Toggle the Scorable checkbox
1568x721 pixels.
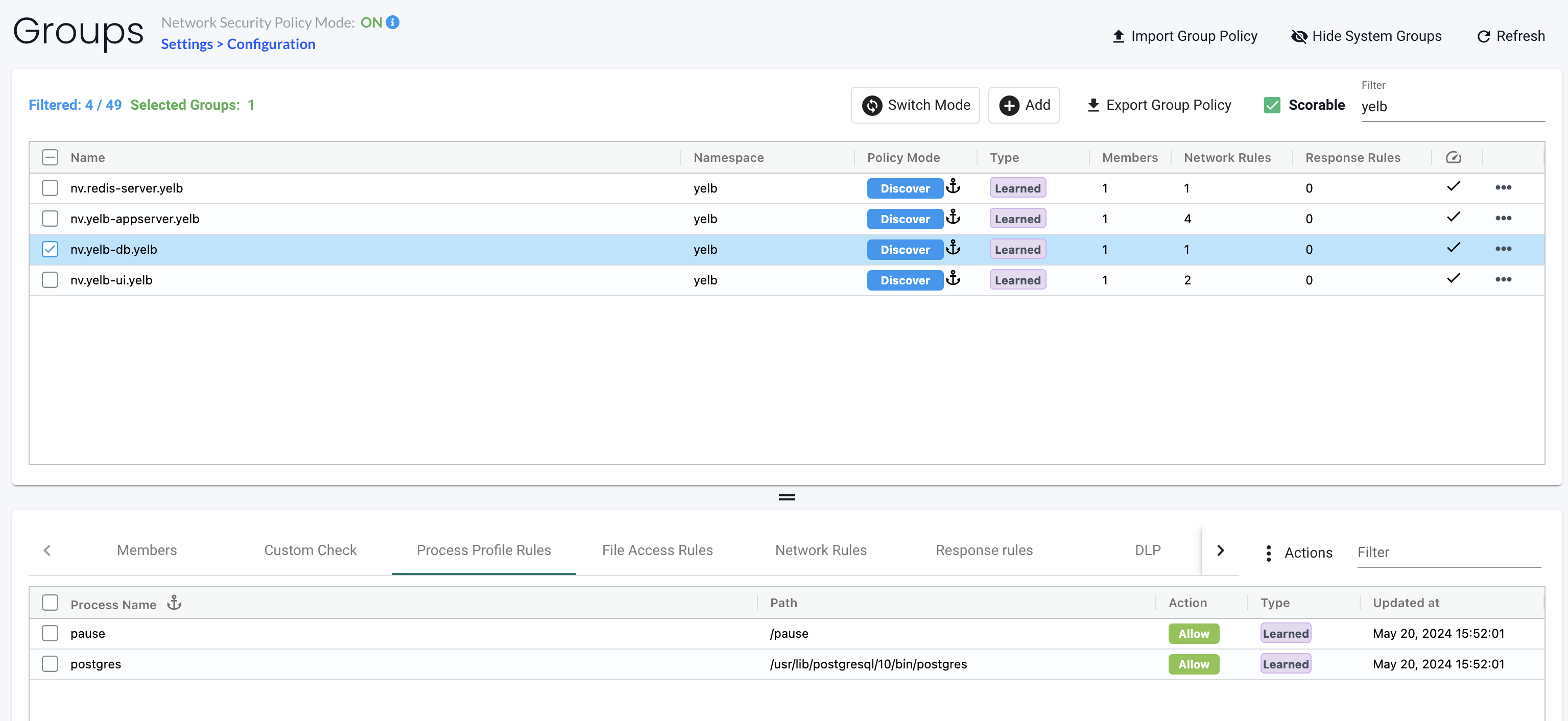1272,105
